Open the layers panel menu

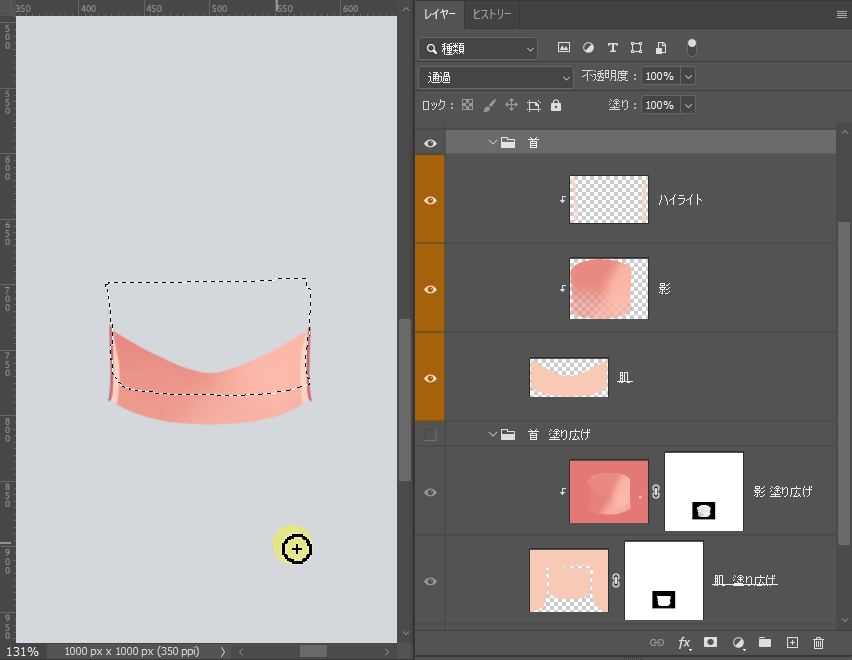841,14
